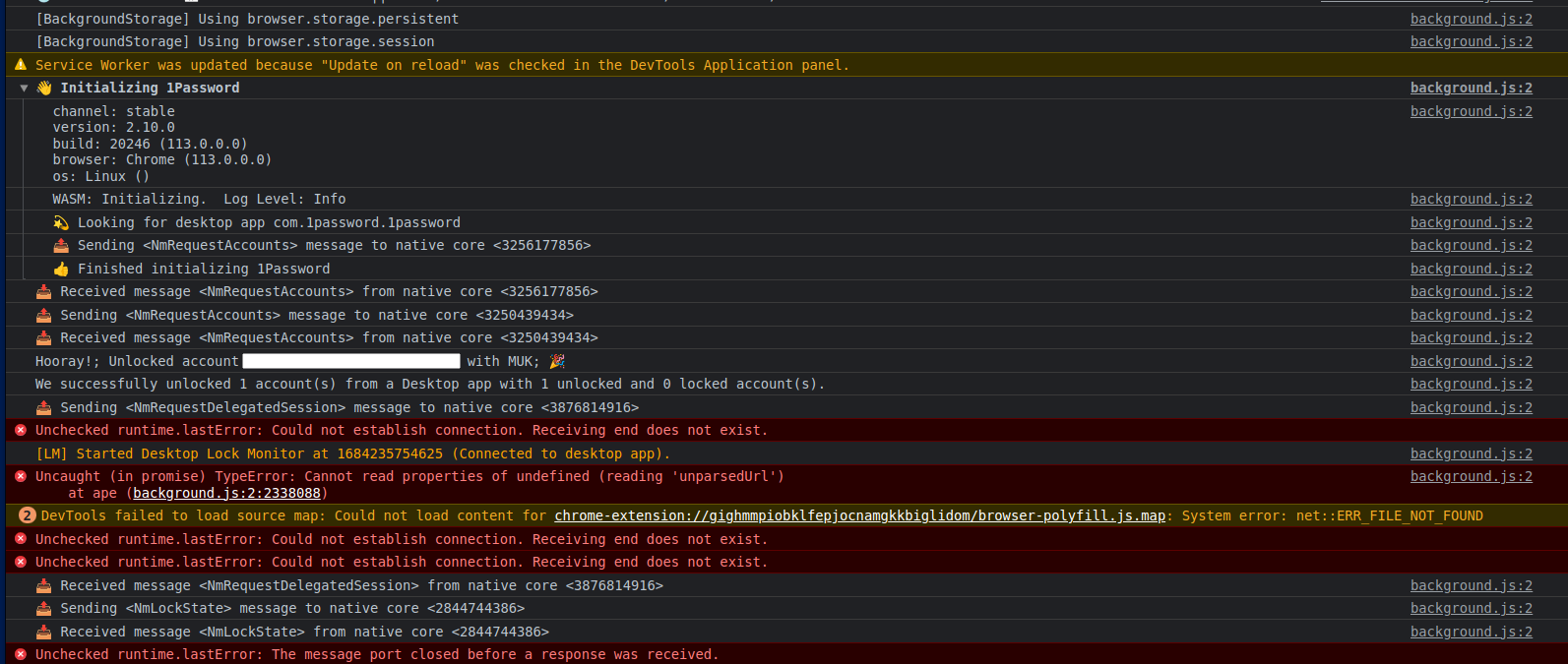Open background.js:2 link for Looking for desktop app
Screen dimensions: 1568x664
(x=1471, y=222)
